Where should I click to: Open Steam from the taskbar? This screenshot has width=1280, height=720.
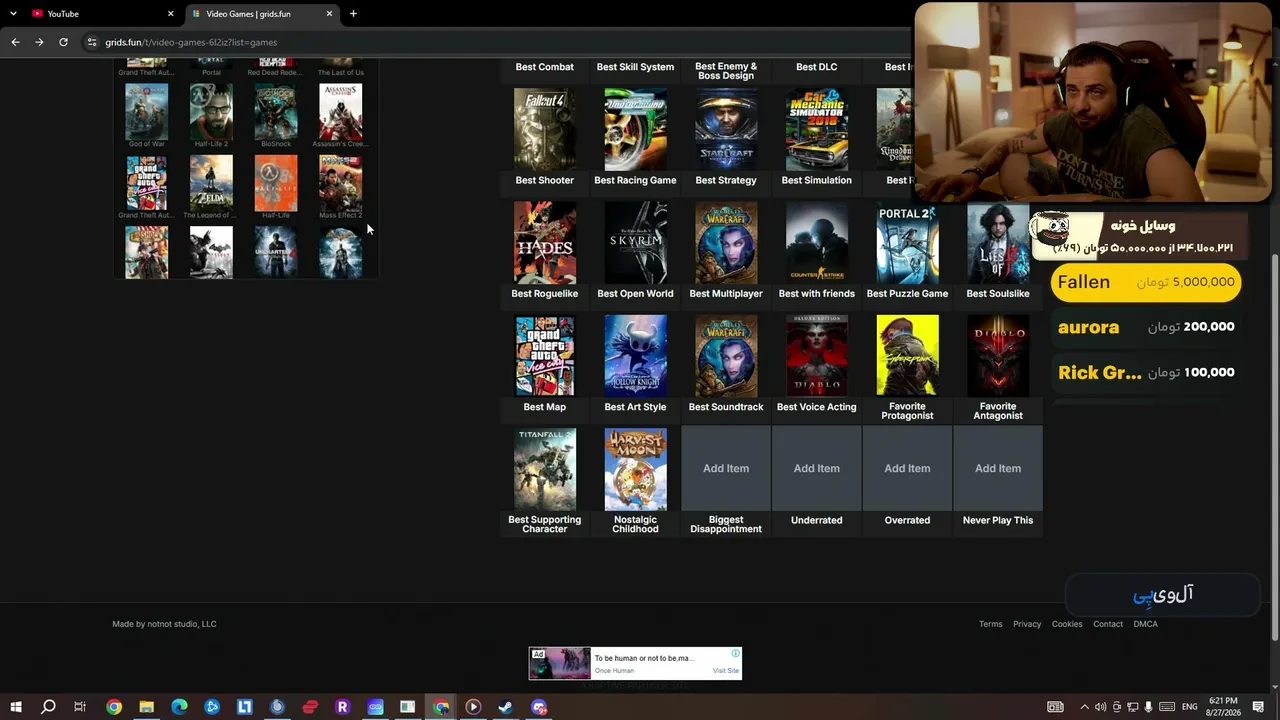pos(506,707)
